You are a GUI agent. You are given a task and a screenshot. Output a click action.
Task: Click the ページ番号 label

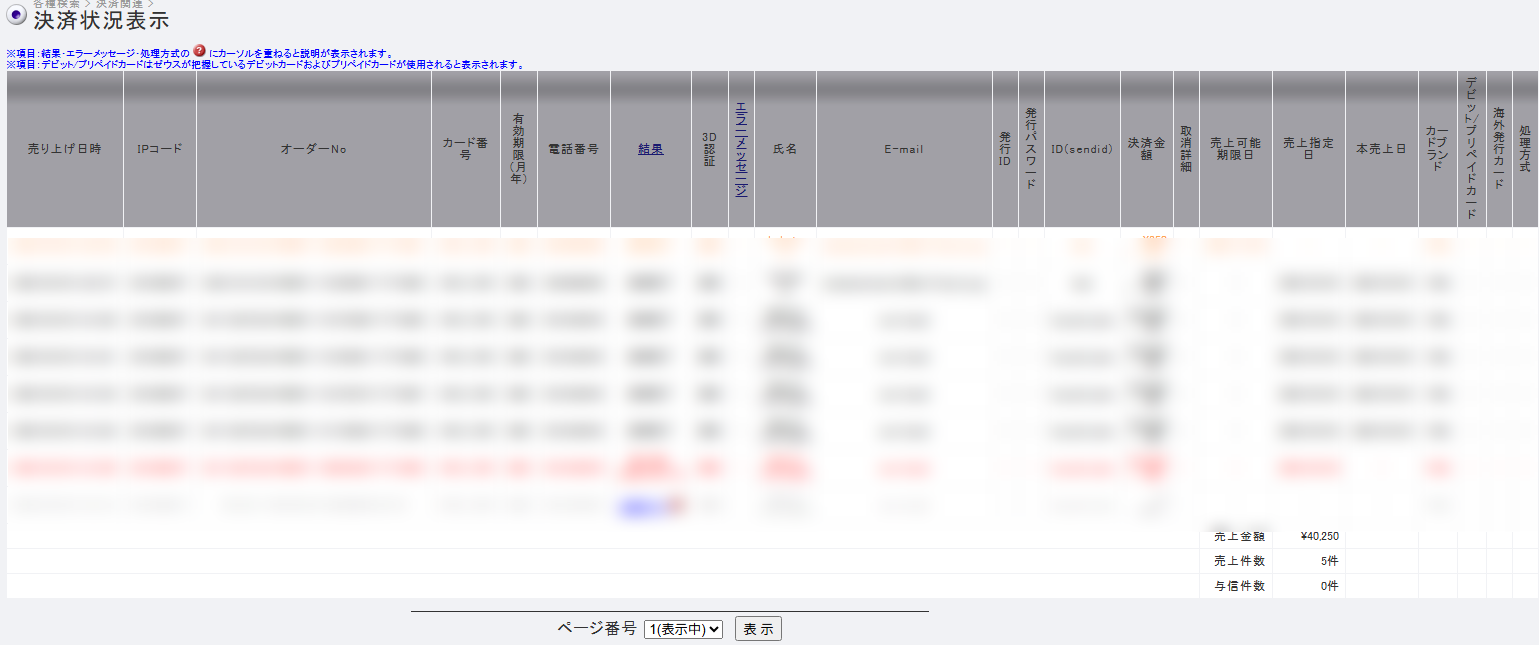click(596, 629)
